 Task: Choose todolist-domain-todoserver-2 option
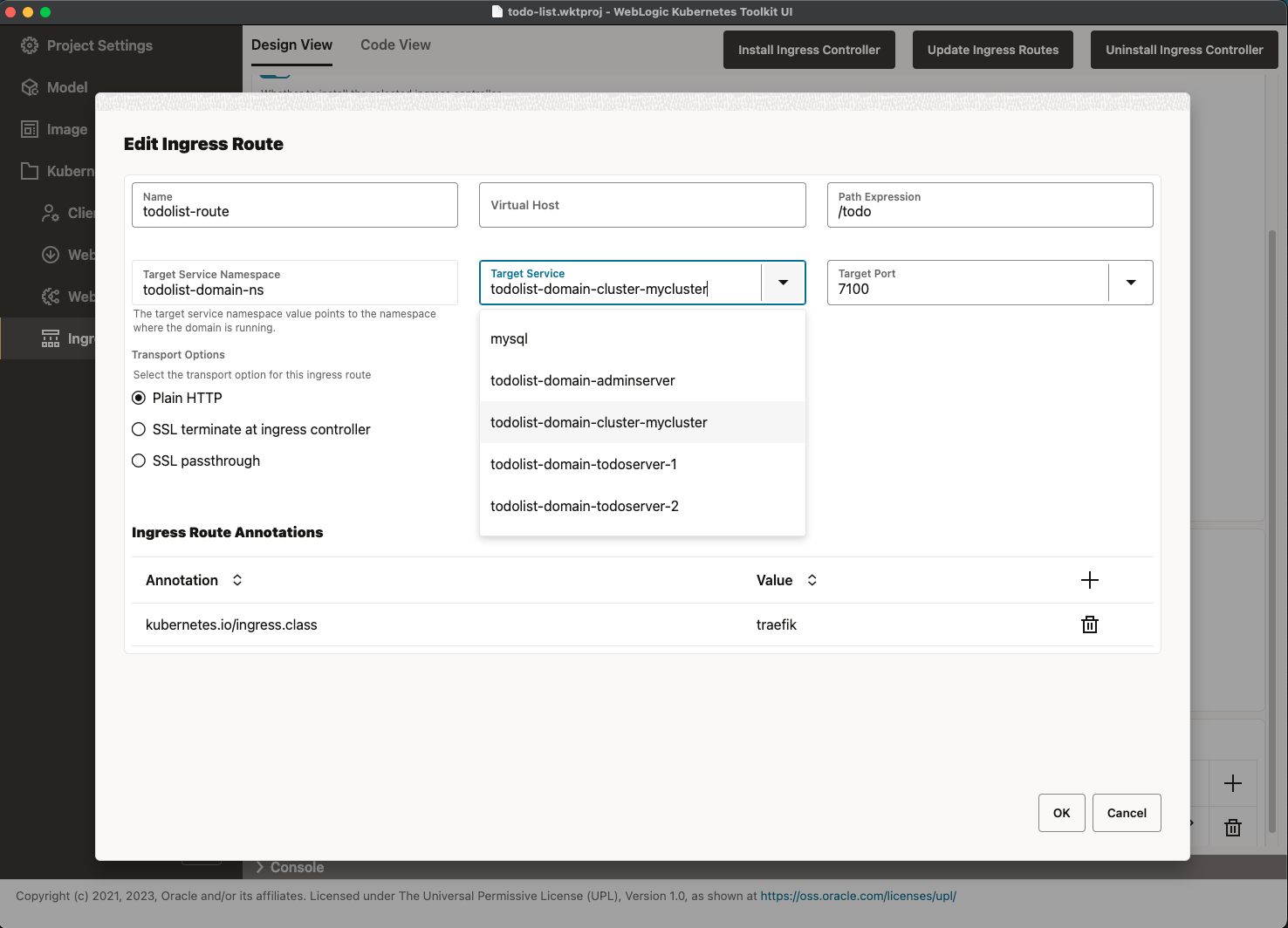(x=642, y=506)
